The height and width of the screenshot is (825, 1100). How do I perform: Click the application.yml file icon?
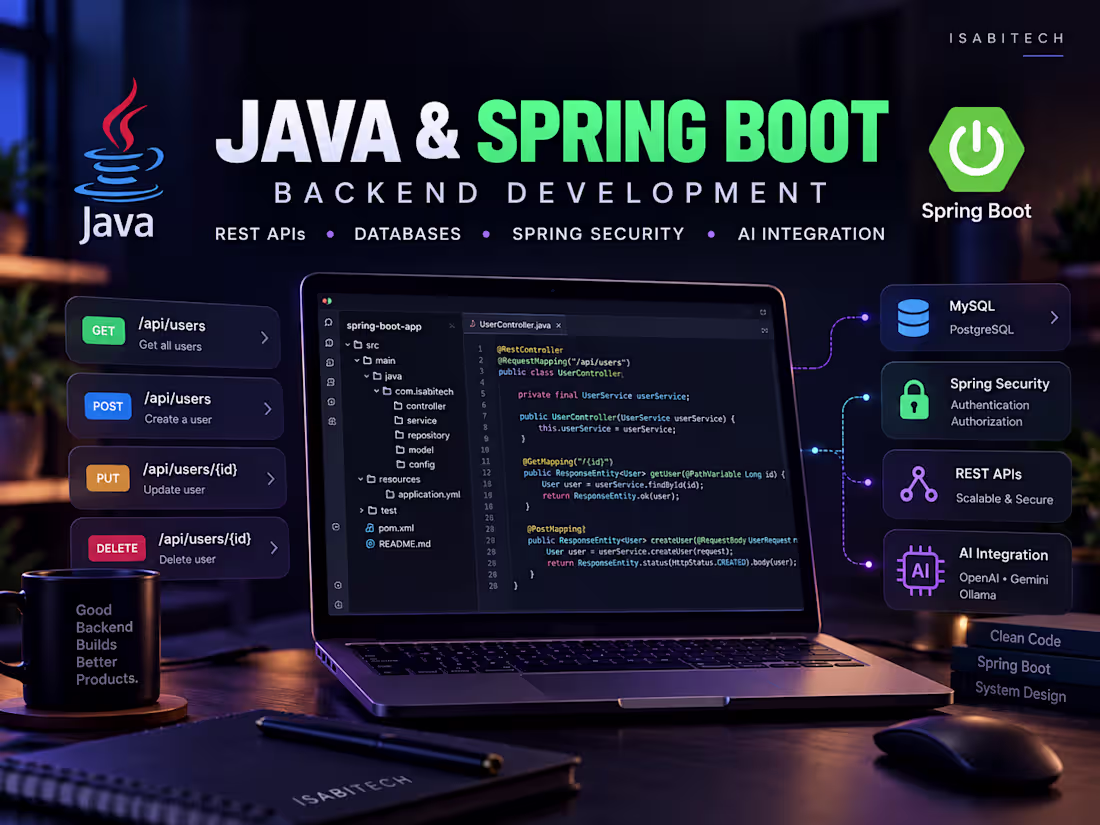389,494
